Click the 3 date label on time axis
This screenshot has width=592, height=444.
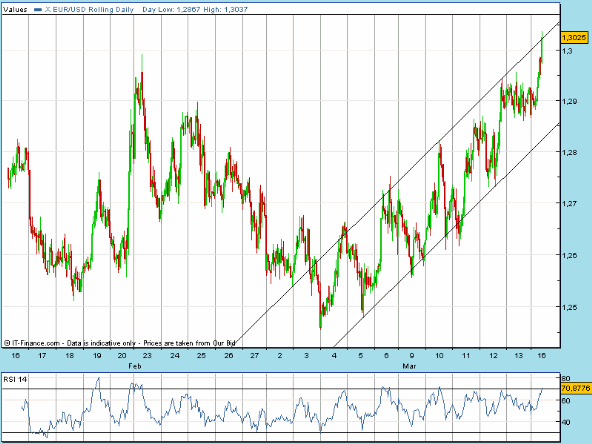click(x=307, y=355)
